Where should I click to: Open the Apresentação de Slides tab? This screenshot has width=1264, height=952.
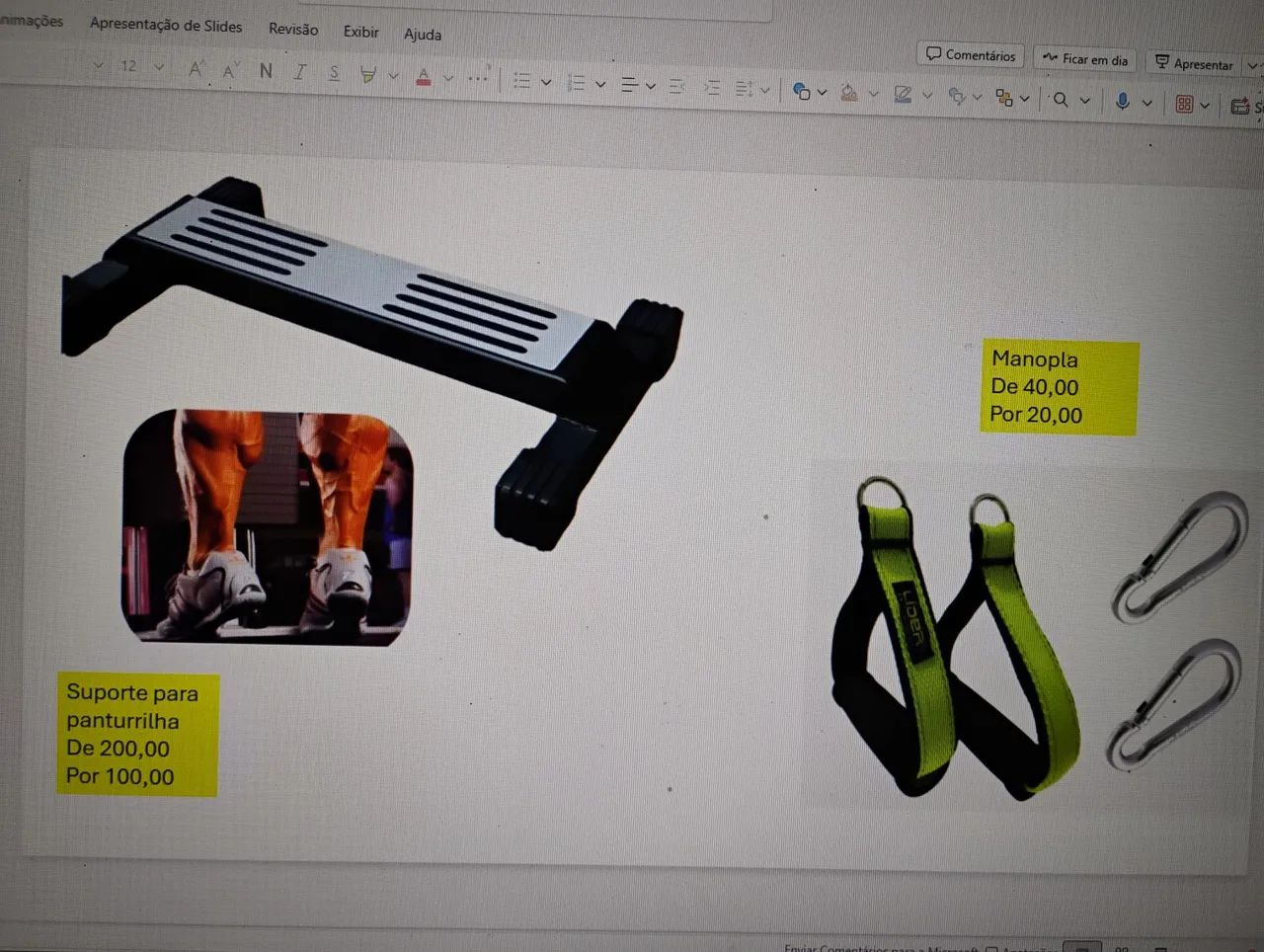pyautogui.click(x=166, y=26)
